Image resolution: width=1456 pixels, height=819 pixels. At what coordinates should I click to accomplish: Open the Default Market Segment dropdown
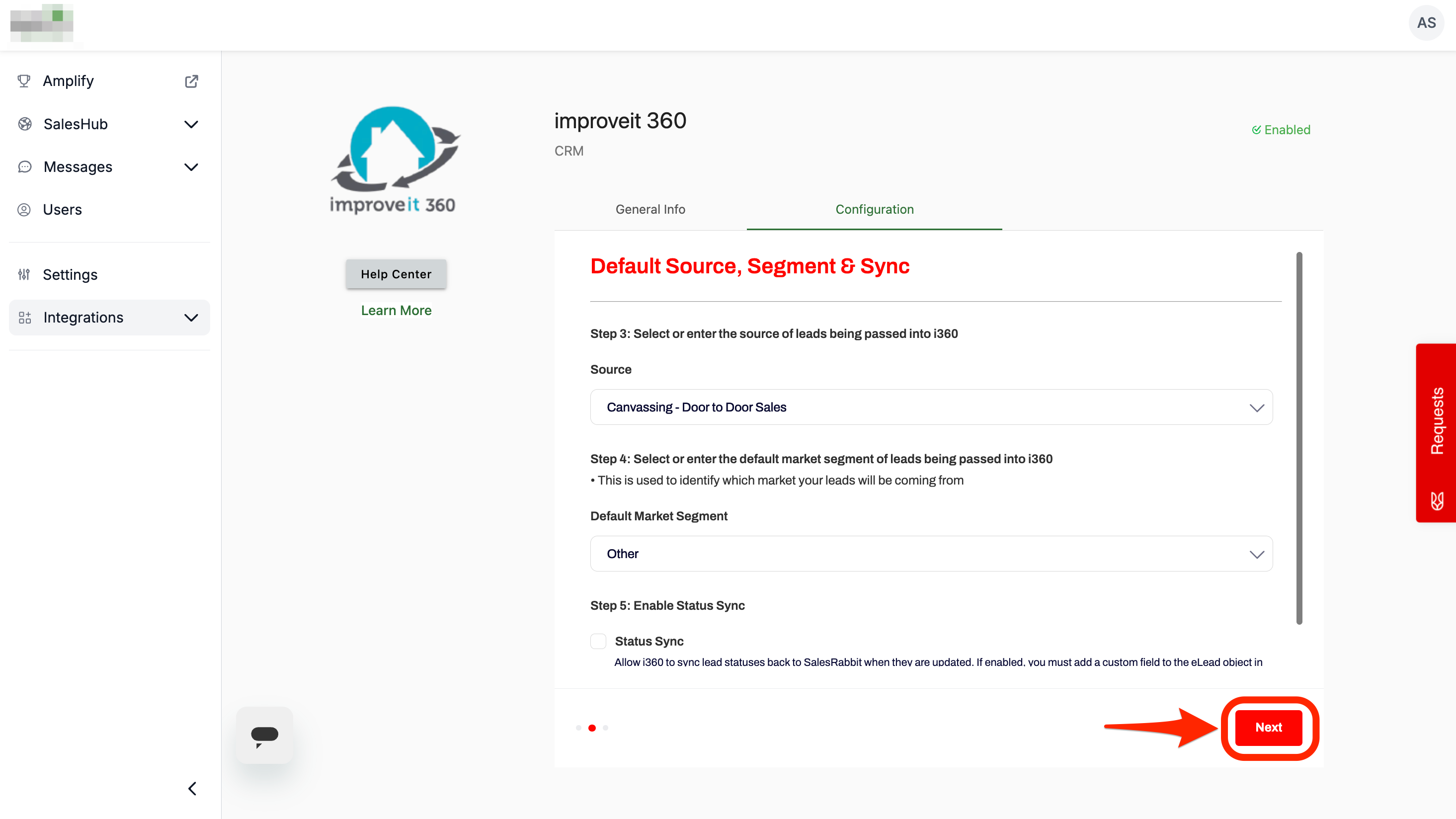(931, 554)
